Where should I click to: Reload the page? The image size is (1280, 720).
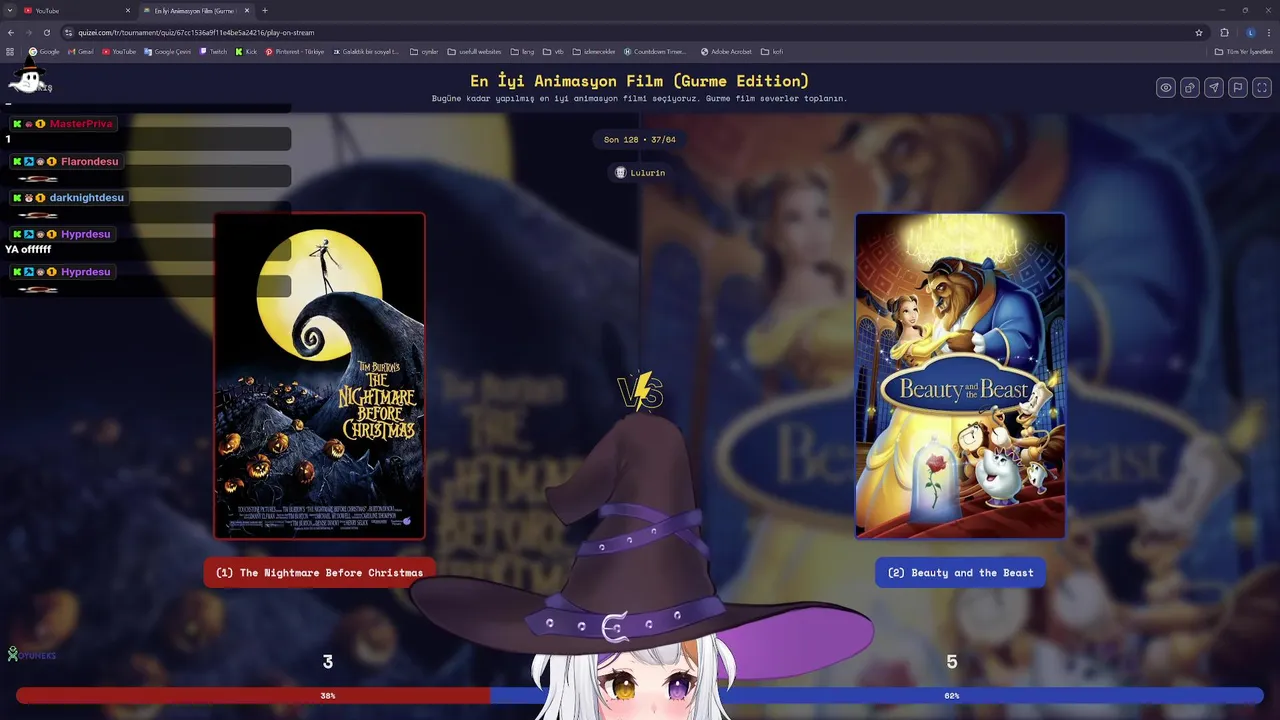pos(46,32)
